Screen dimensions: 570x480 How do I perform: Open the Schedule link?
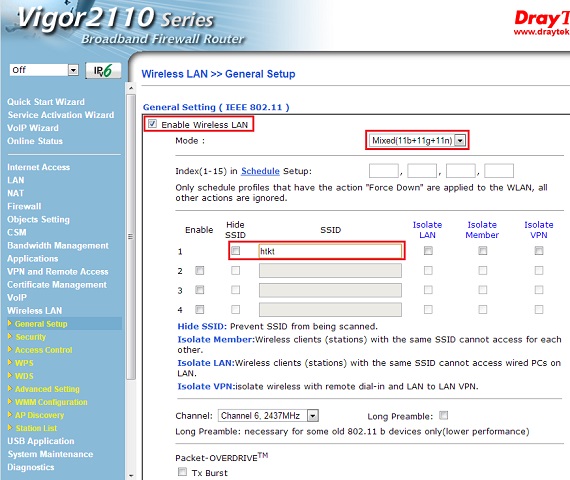click(260, 171)
